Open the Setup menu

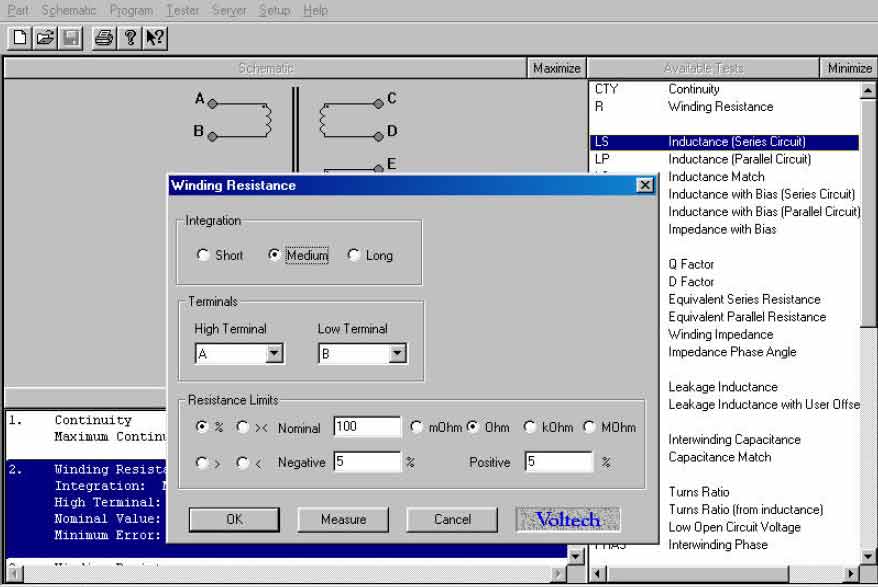click(274, 10)
